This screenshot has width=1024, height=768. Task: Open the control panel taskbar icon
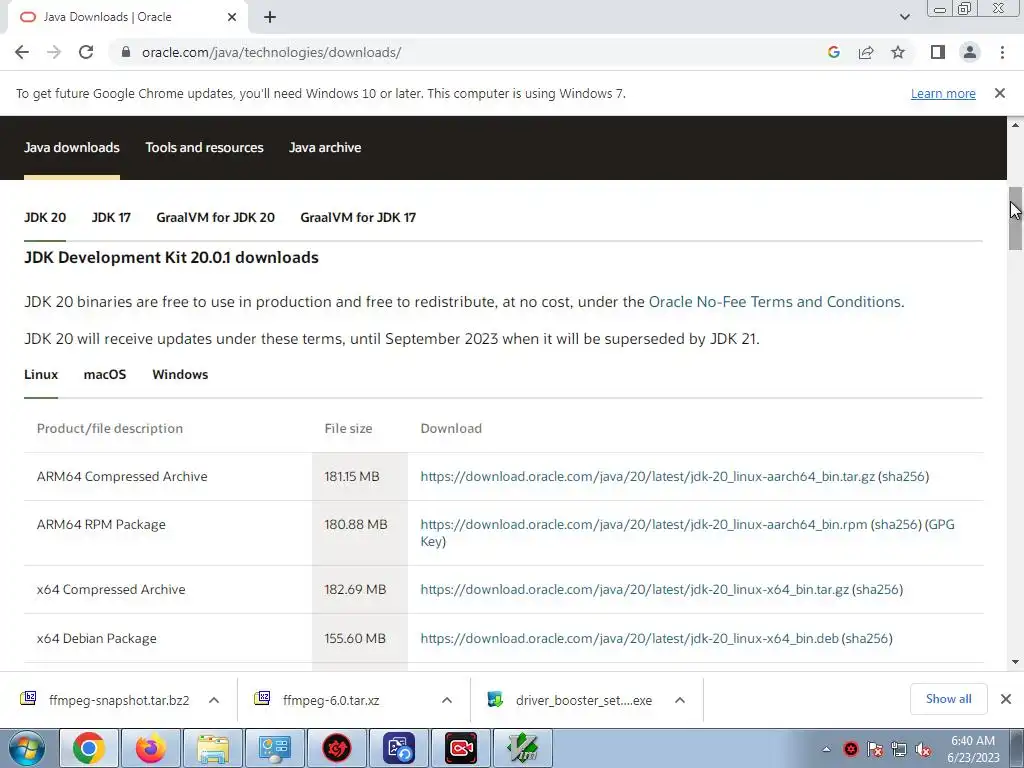(x=275, y=748)
